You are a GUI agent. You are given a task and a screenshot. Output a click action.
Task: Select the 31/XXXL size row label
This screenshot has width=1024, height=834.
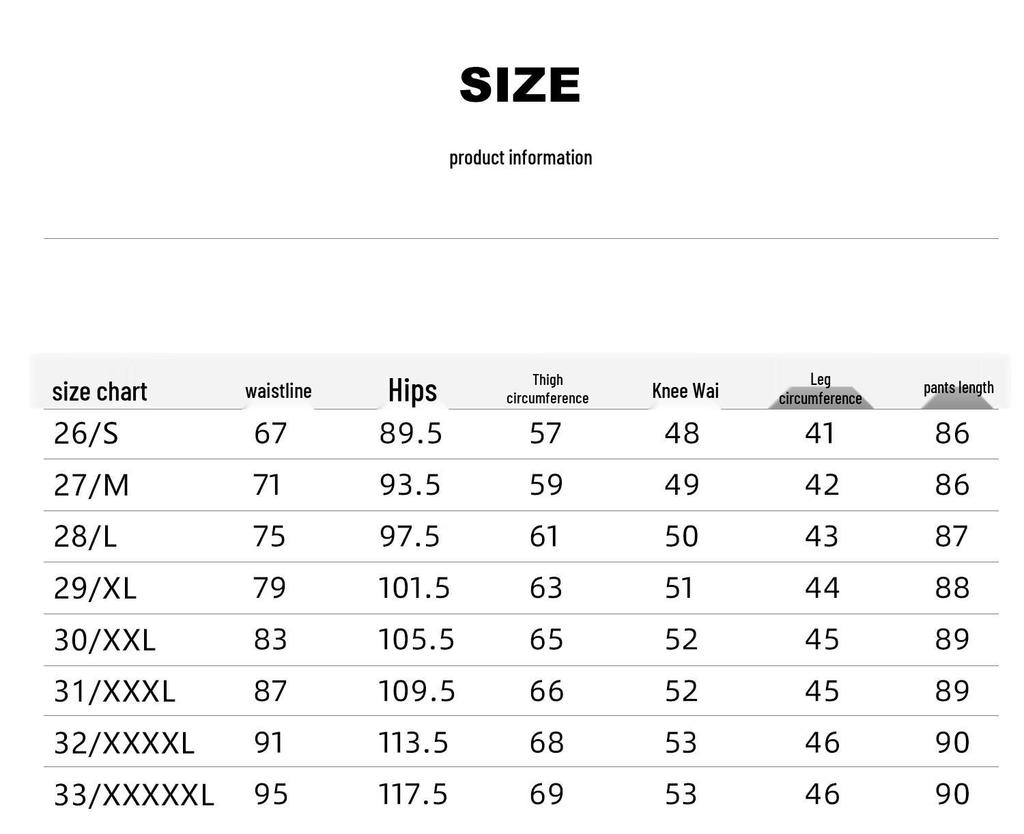[114, 692]
